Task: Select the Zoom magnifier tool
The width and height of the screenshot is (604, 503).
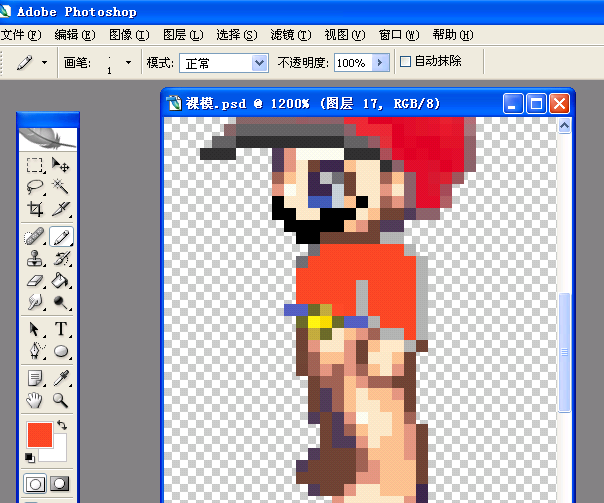Action: point(60,400)
